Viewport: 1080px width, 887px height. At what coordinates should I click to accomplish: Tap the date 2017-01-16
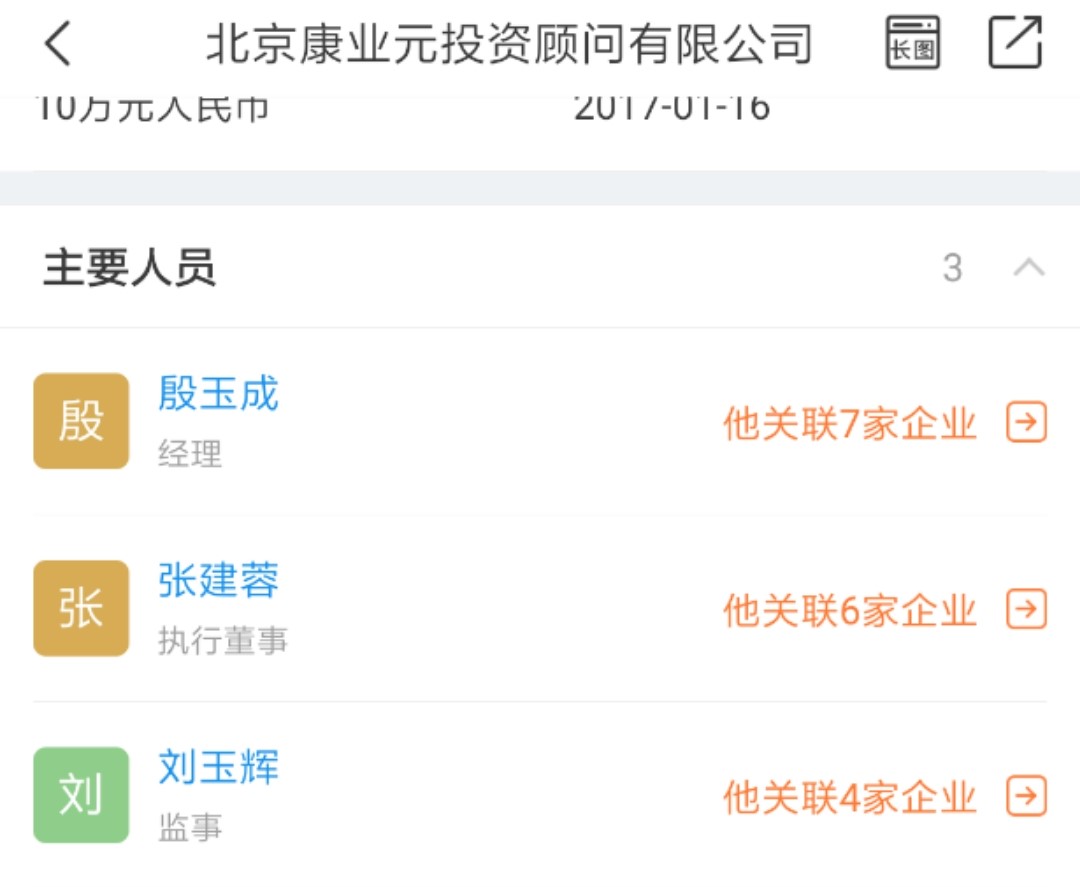tap(672, 108)
